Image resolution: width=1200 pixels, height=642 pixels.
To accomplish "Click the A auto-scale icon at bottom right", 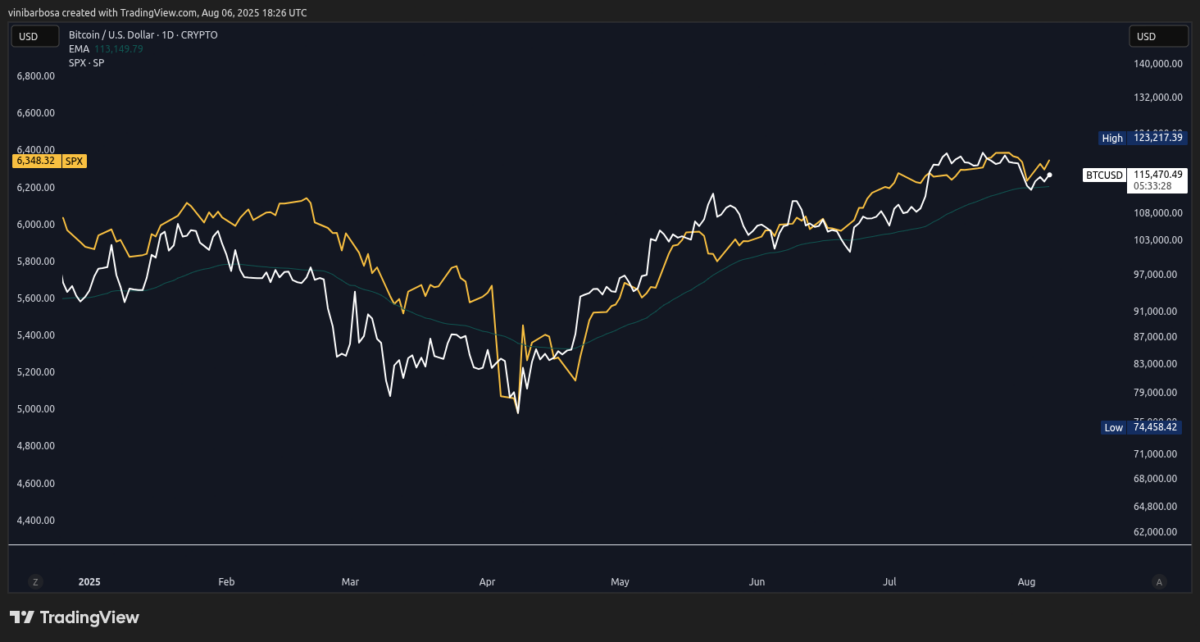I will point(1159,581).
